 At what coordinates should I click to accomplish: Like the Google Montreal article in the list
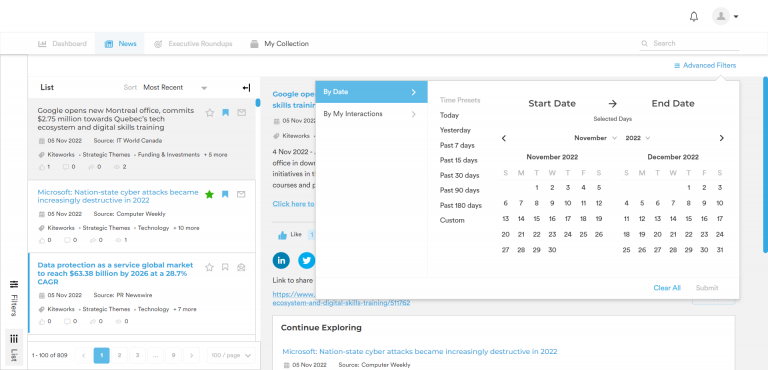pos(41,167)
